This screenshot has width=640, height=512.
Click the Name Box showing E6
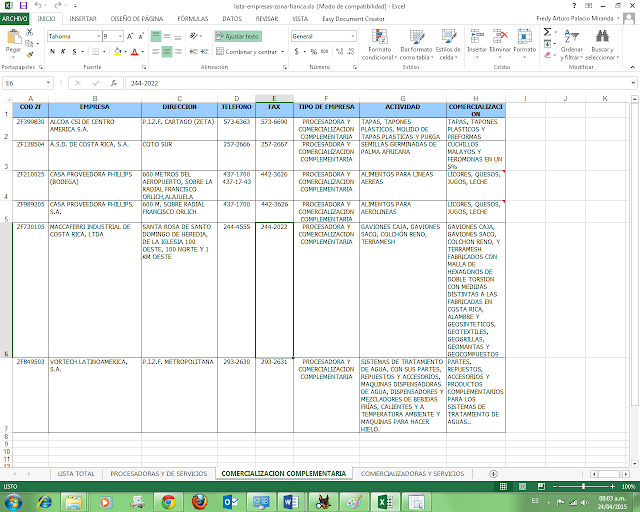click(x=27, y=83)
